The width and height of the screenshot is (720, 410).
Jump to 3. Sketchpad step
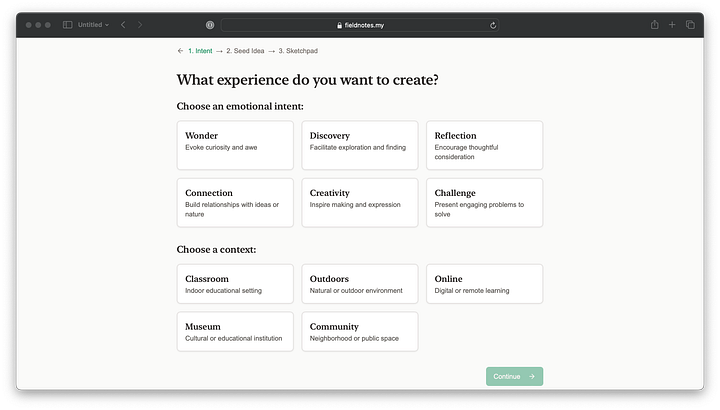(x=298, y=51)
